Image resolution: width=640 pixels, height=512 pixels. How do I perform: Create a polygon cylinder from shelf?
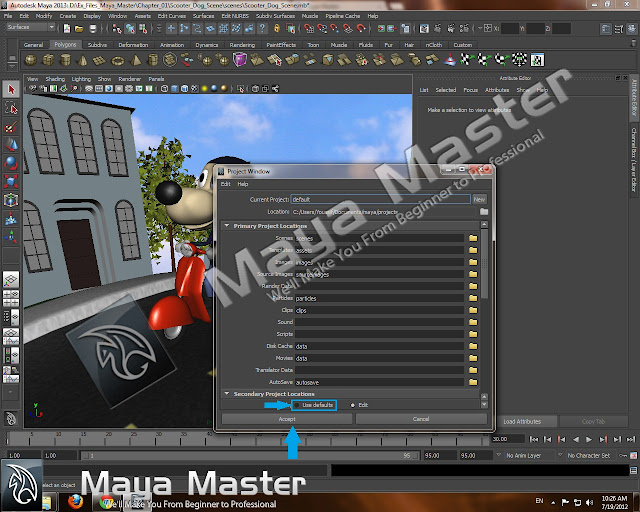pos(65,60)
